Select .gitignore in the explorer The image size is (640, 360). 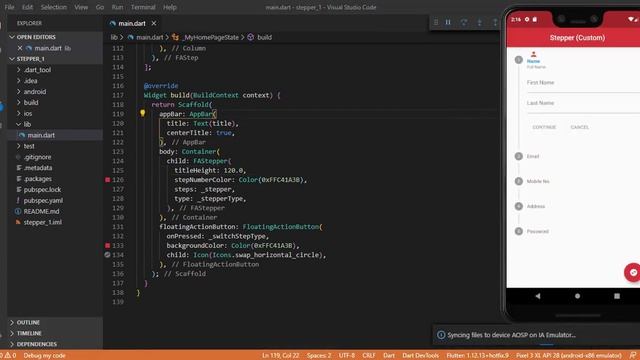point(37,157)
